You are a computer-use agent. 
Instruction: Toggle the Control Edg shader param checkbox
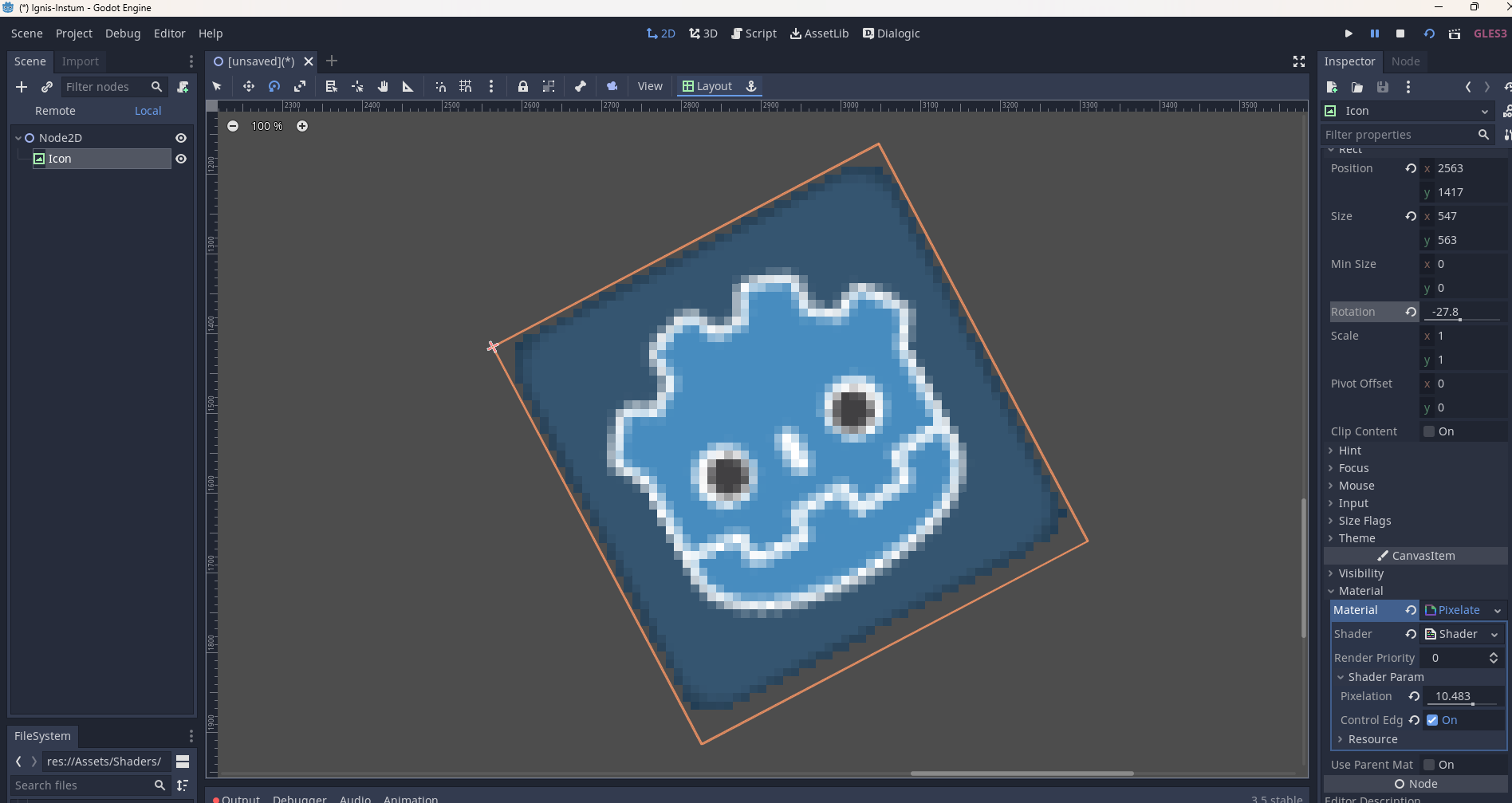pyautogui.click(x=1432, y=720)
